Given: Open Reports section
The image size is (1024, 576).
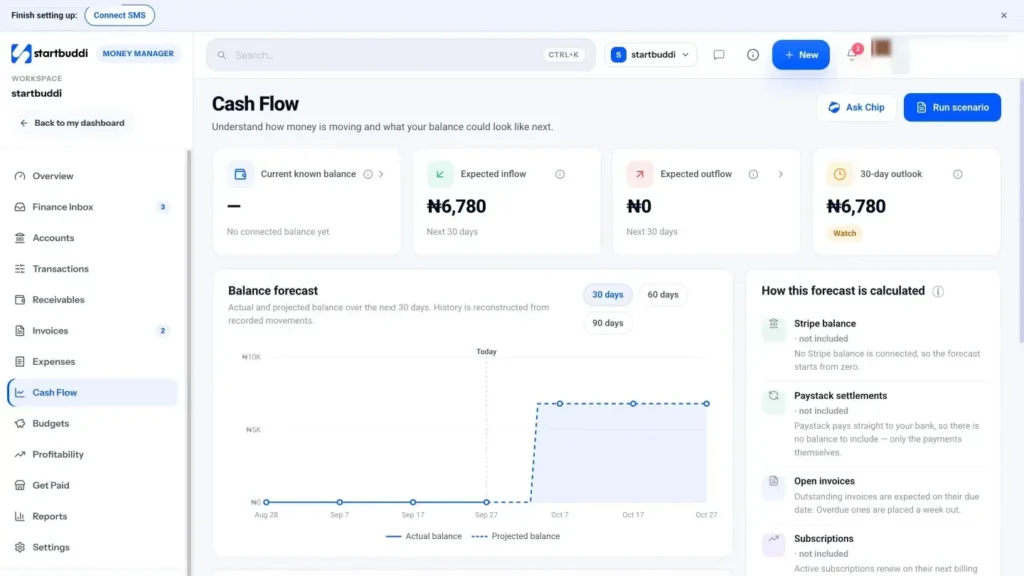Looking at the screenshot, I should click(92, 516).
